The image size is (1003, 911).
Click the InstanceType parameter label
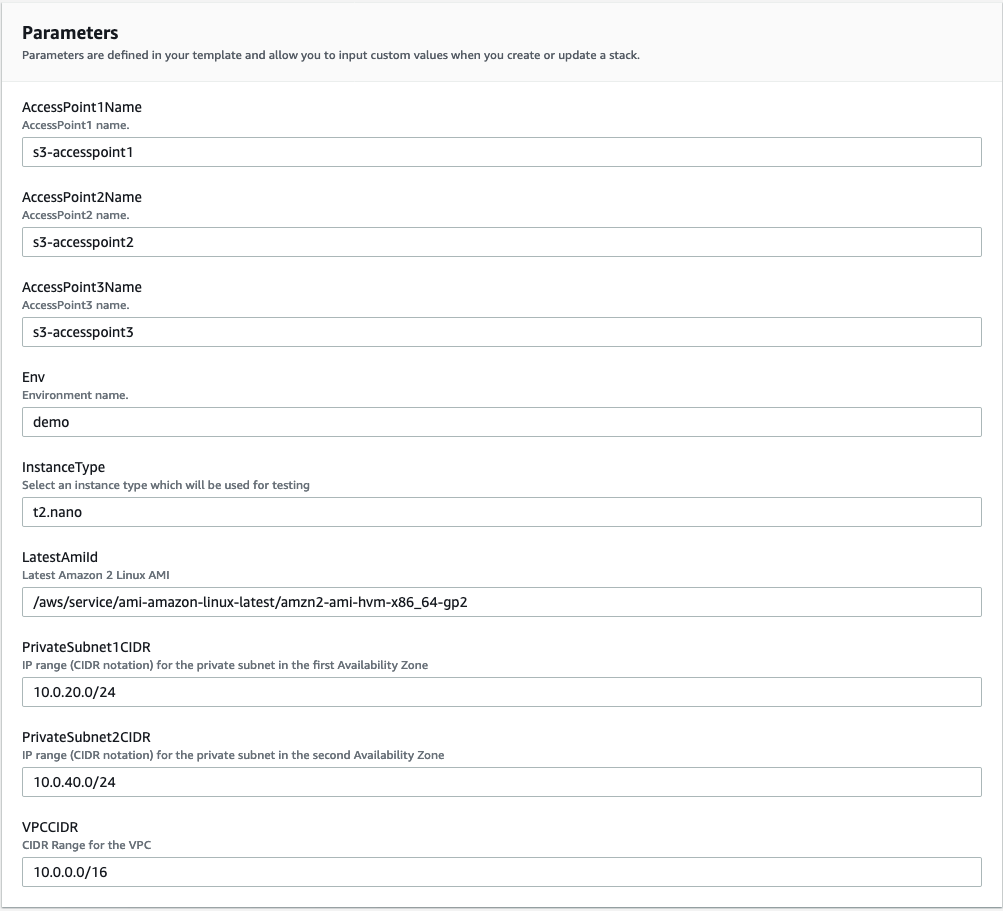[x=63, y=467]
